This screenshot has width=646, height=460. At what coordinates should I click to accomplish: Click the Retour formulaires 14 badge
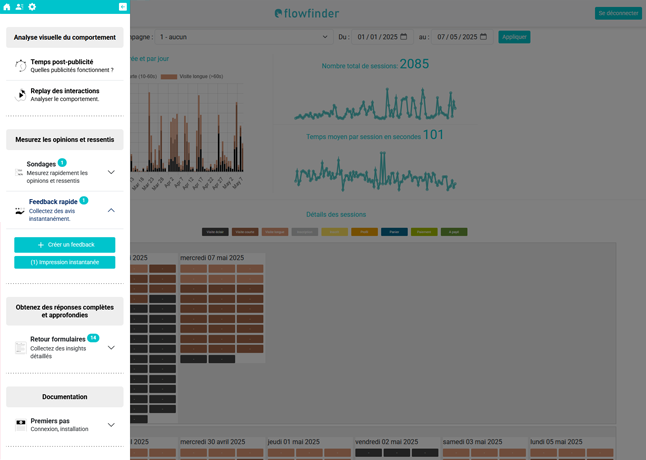click(93, 338)
